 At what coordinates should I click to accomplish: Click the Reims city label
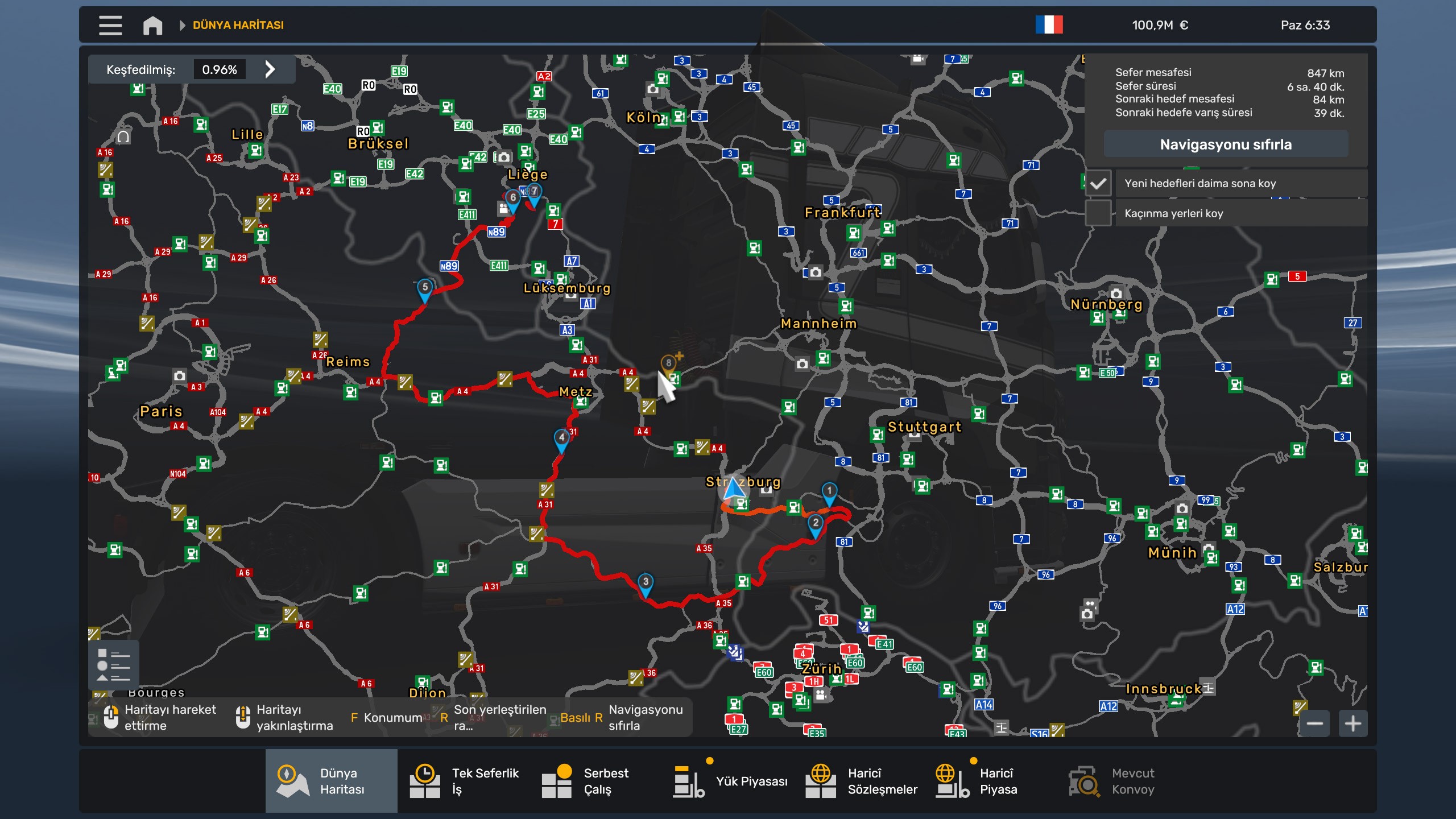coord(348,362)
